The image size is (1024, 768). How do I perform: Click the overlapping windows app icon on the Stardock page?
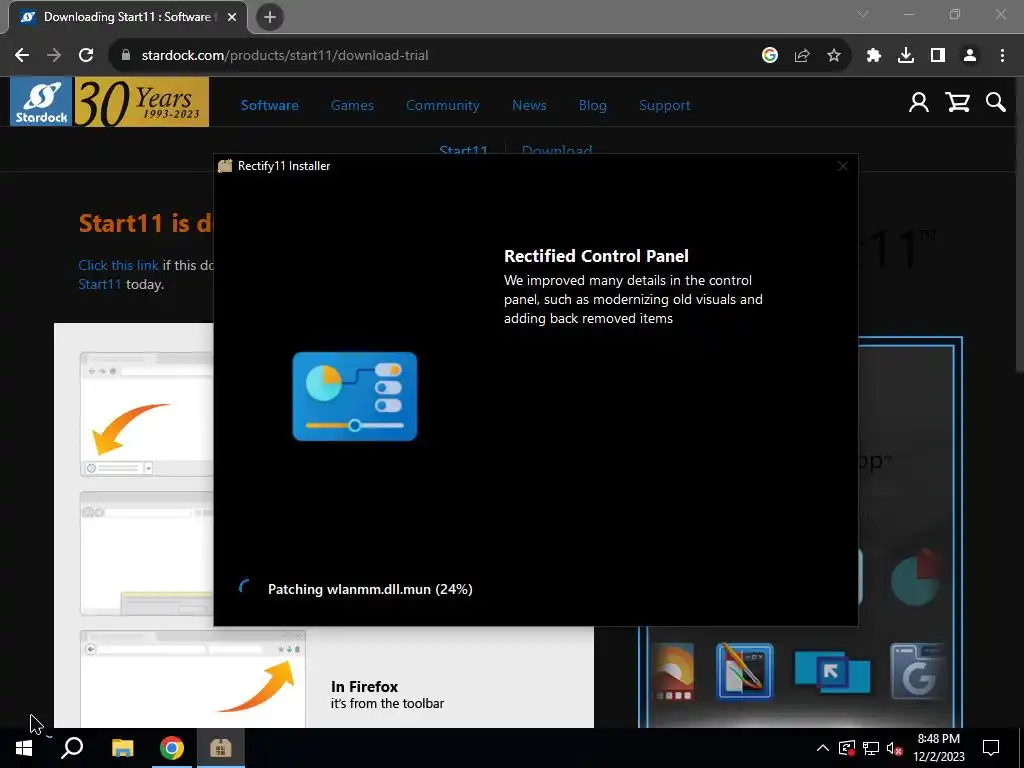coord(832,673)
